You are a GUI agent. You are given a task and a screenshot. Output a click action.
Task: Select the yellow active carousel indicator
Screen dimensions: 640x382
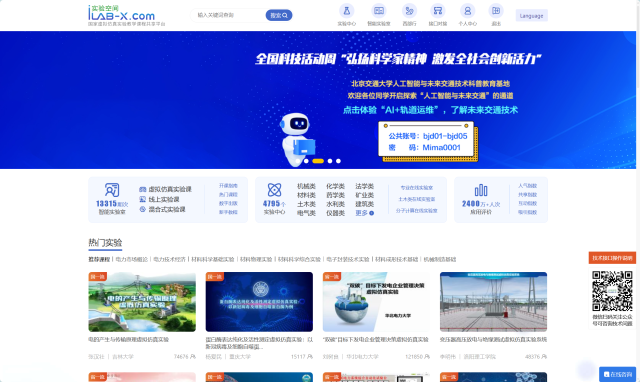[318, 161]
